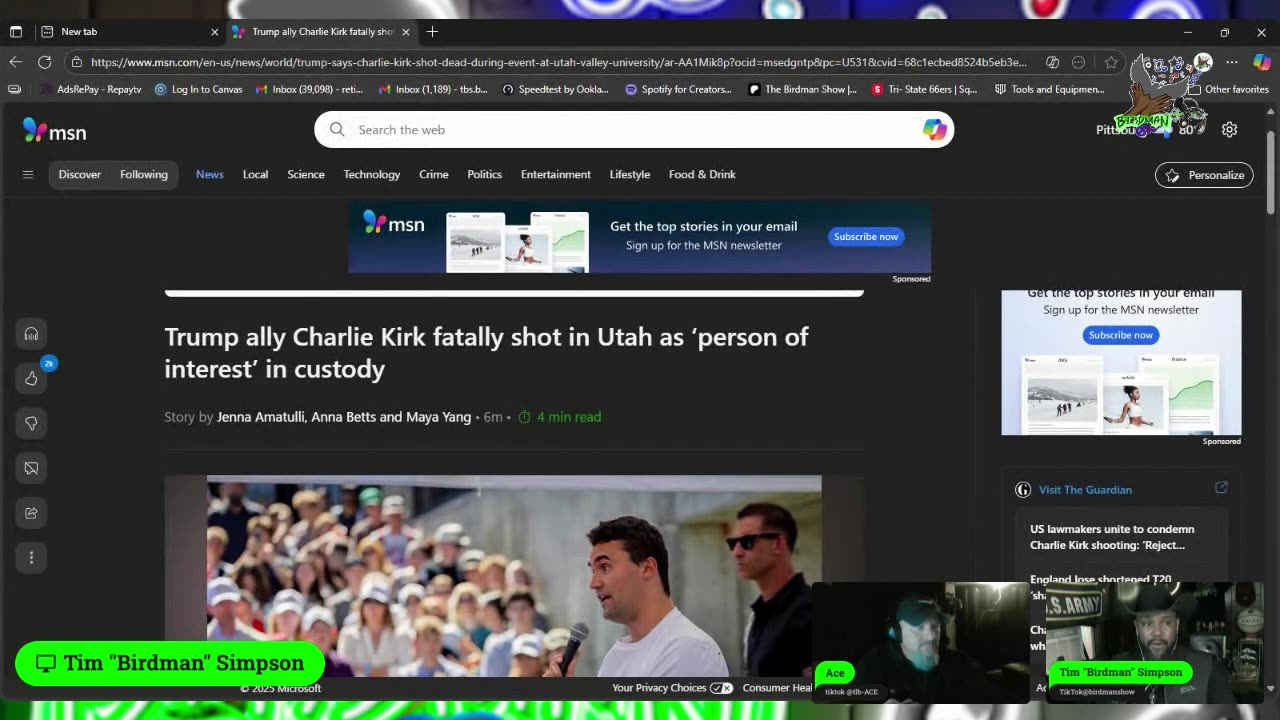The width and height of the screenshot is (1280, 720).
Task: Open the Entertainment category
Action: click(x=556, y=174)
